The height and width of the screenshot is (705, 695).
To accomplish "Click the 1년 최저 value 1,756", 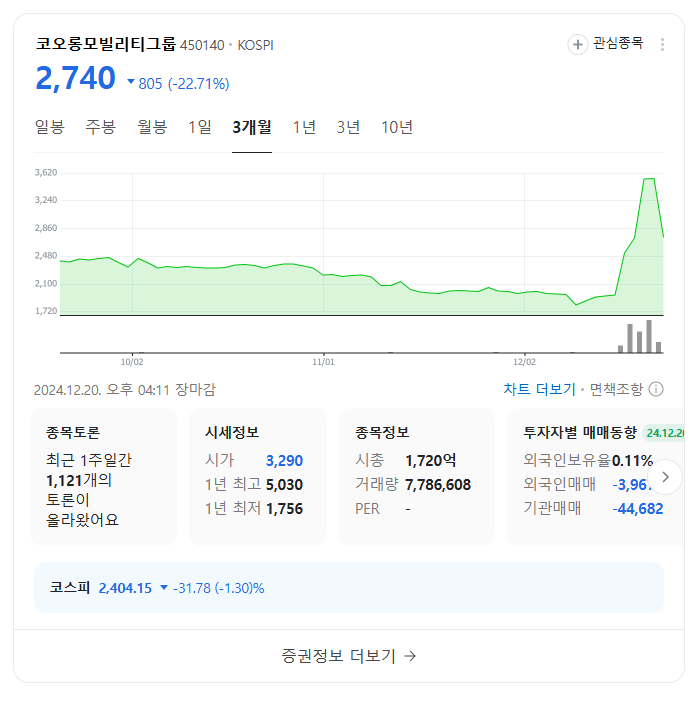I will [284, 509].
